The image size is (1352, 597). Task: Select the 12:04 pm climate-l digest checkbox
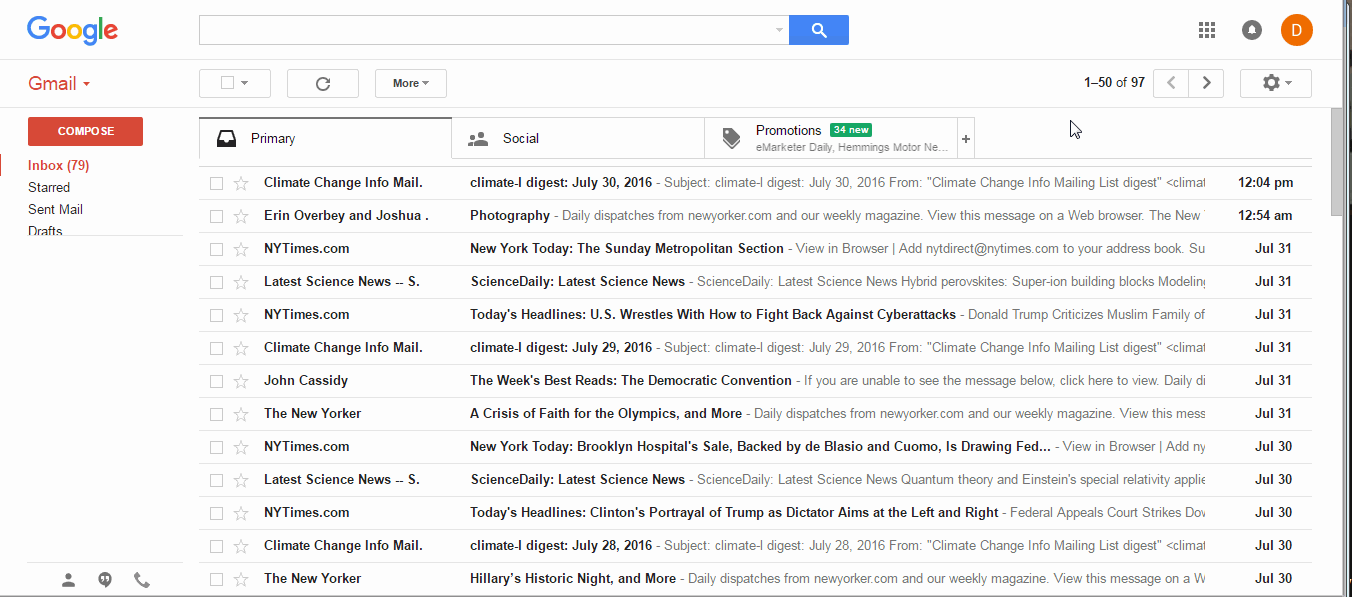point(216,183)
